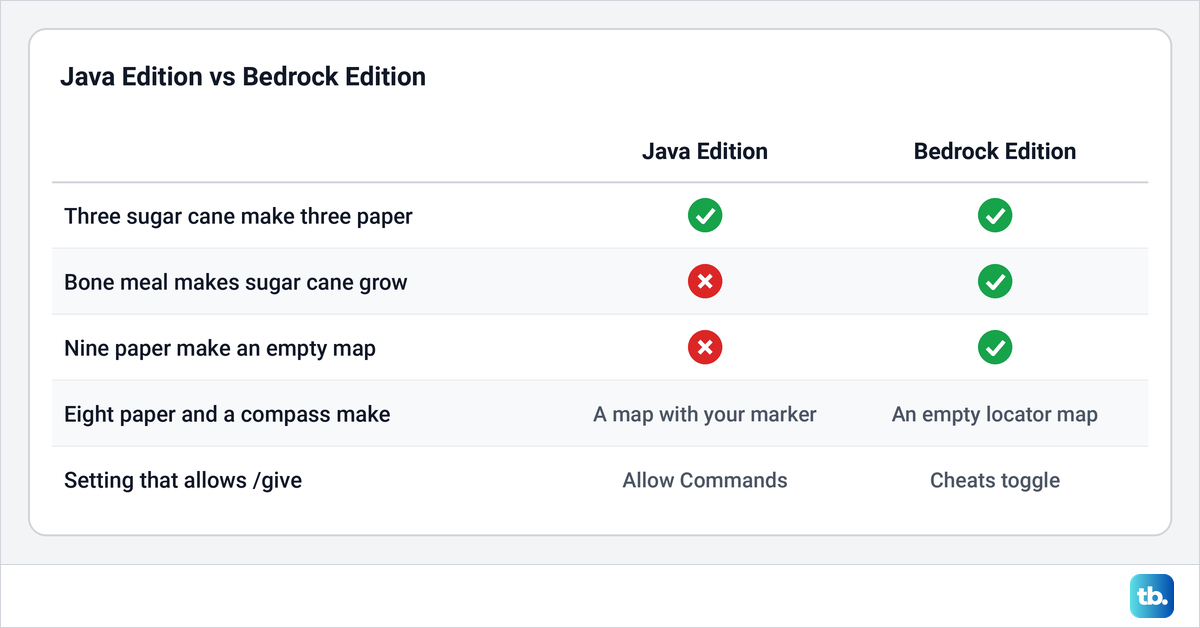Click the red X for Java bone meal row
Screen dimensions: 1200x628
click(x=705, y=281)
